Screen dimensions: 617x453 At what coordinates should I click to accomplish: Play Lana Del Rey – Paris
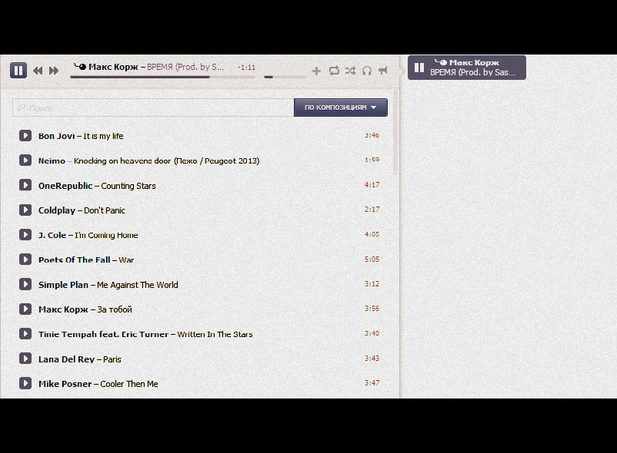click(x=25, y=359)
